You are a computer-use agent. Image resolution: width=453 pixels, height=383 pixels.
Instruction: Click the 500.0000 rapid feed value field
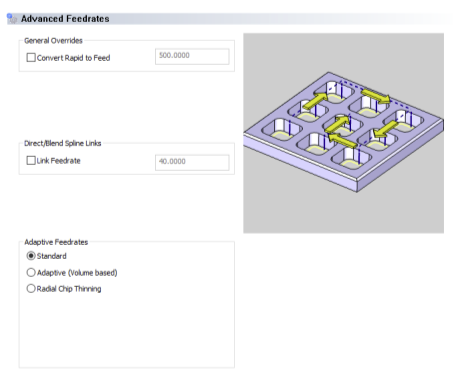tap(192, 56)
